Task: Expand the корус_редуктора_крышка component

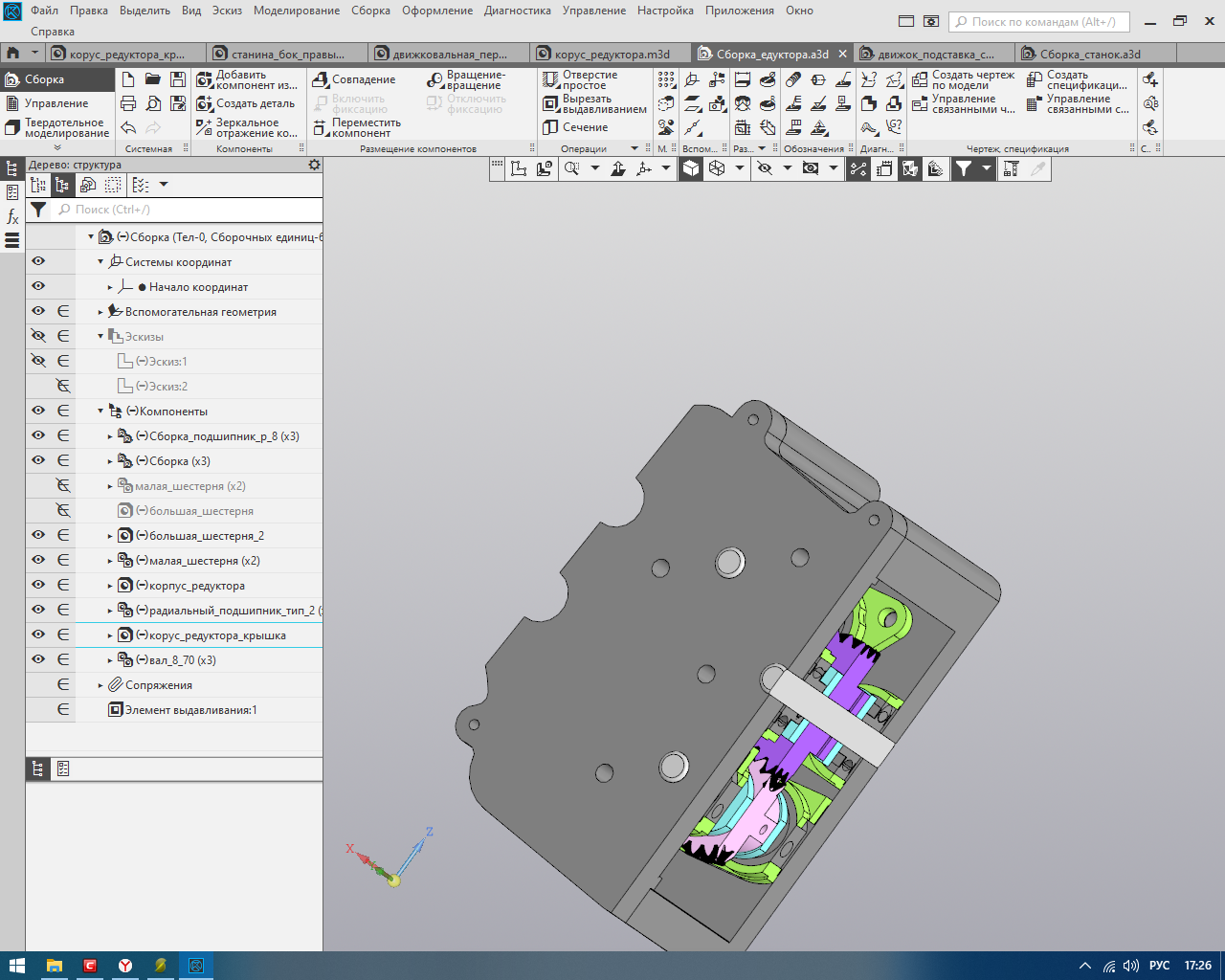Action: tap(110, 635)
